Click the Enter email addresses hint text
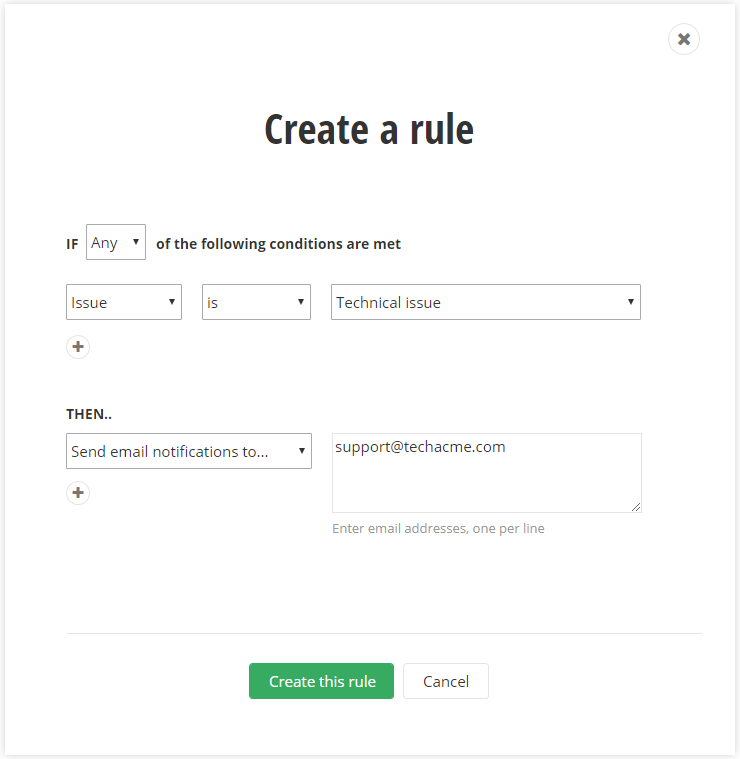Image resolution: width=740 pixels, height=759 pixels. 438,528
